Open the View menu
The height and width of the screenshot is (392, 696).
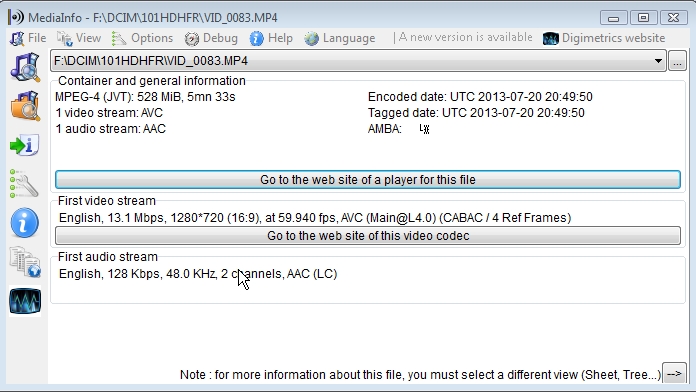click(x=79, y=38)
